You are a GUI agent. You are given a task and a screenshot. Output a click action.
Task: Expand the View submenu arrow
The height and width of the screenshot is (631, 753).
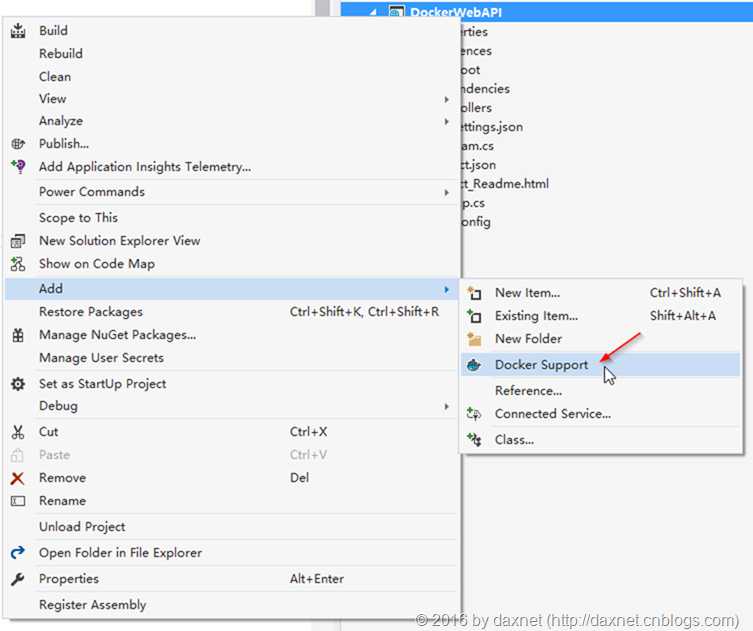[447, 99]
